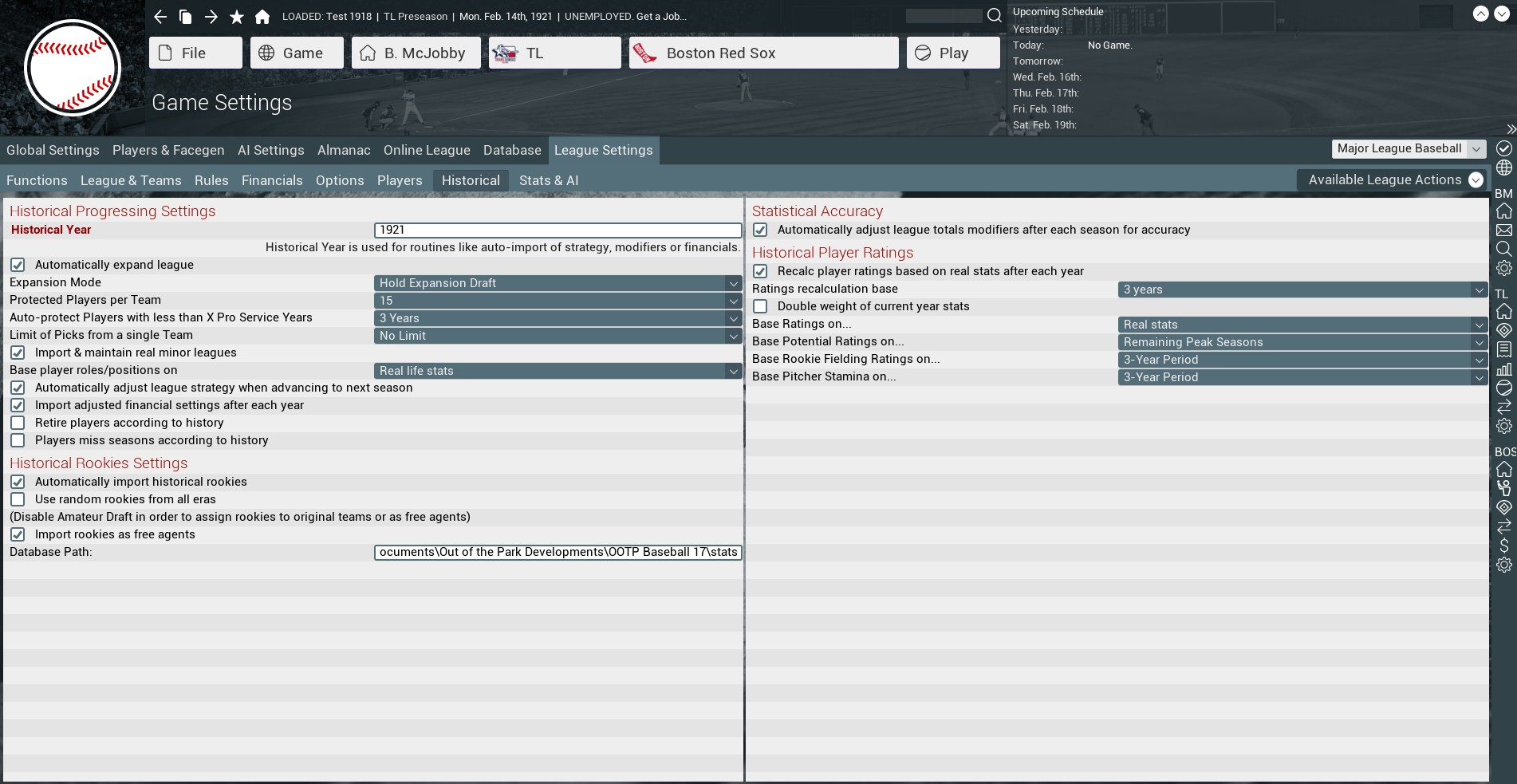Open the Boston Red Sox team menu

tap(763, 53)
